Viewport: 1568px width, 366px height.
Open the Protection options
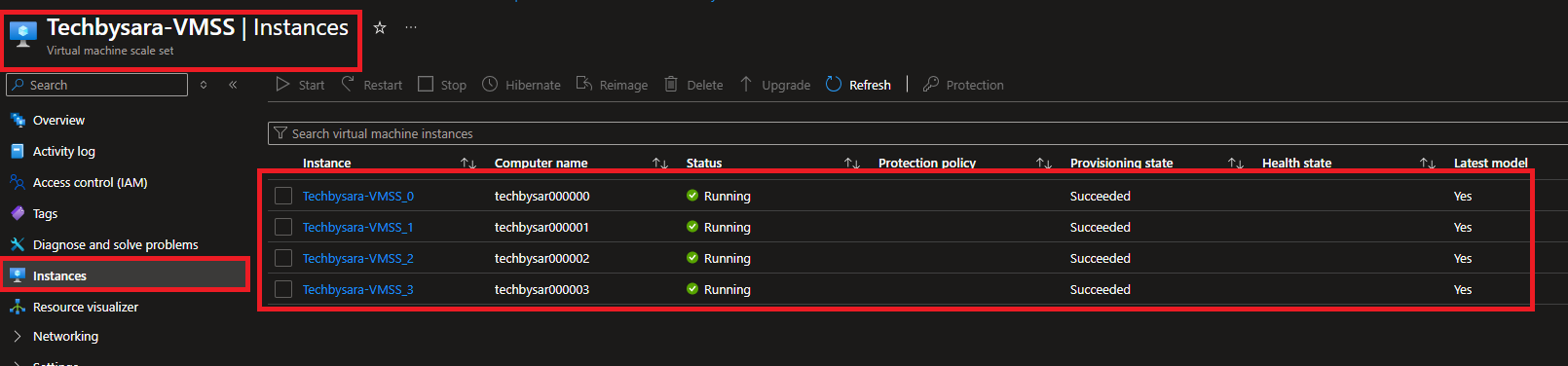(963, 85)
